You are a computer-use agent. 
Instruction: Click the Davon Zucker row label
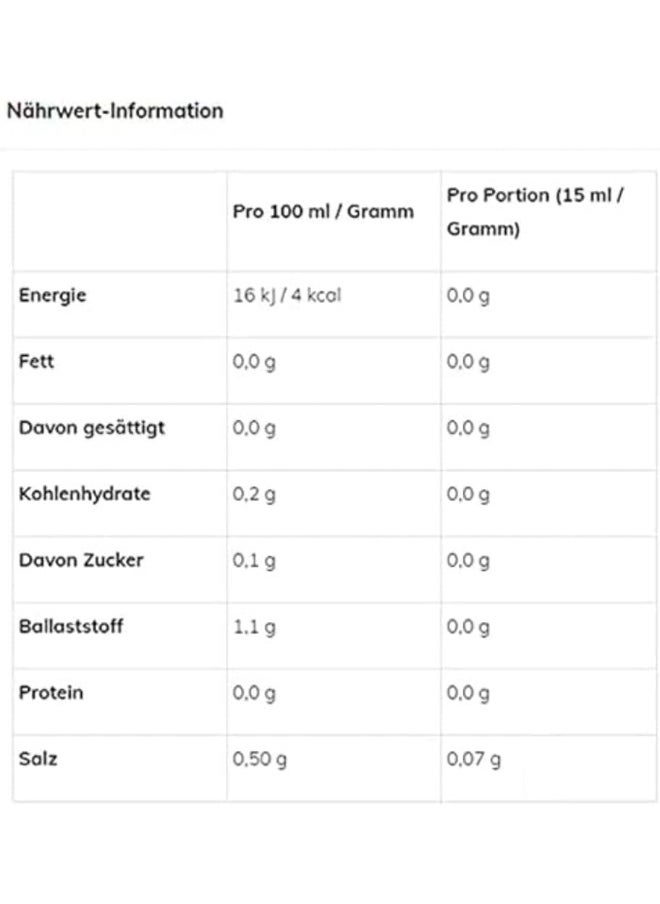(x=81, y=560)
